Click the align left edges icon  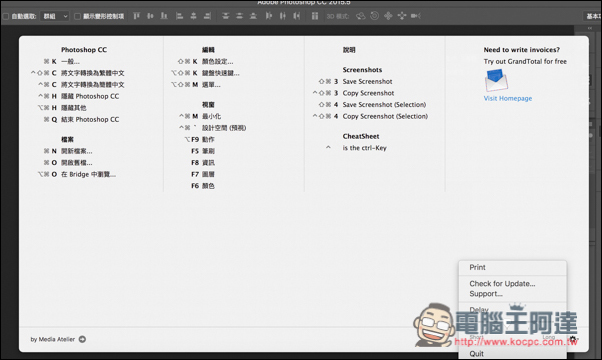coord(179,16)
